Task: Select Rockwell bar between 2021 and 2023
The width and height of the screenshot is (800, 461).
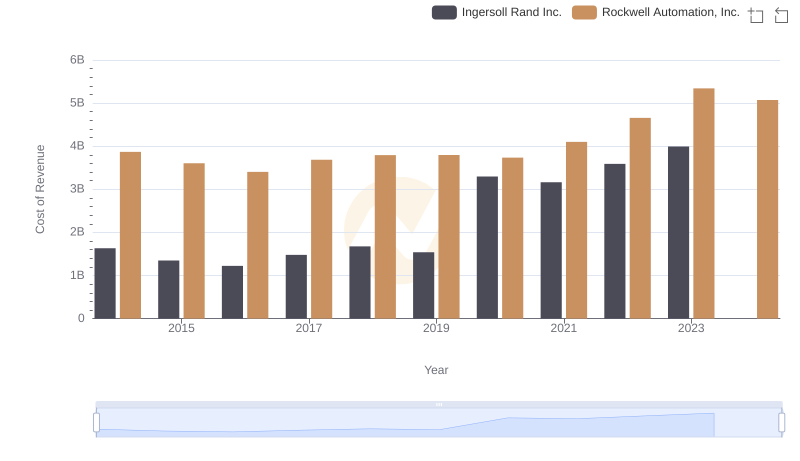Action: coord(640,218)
